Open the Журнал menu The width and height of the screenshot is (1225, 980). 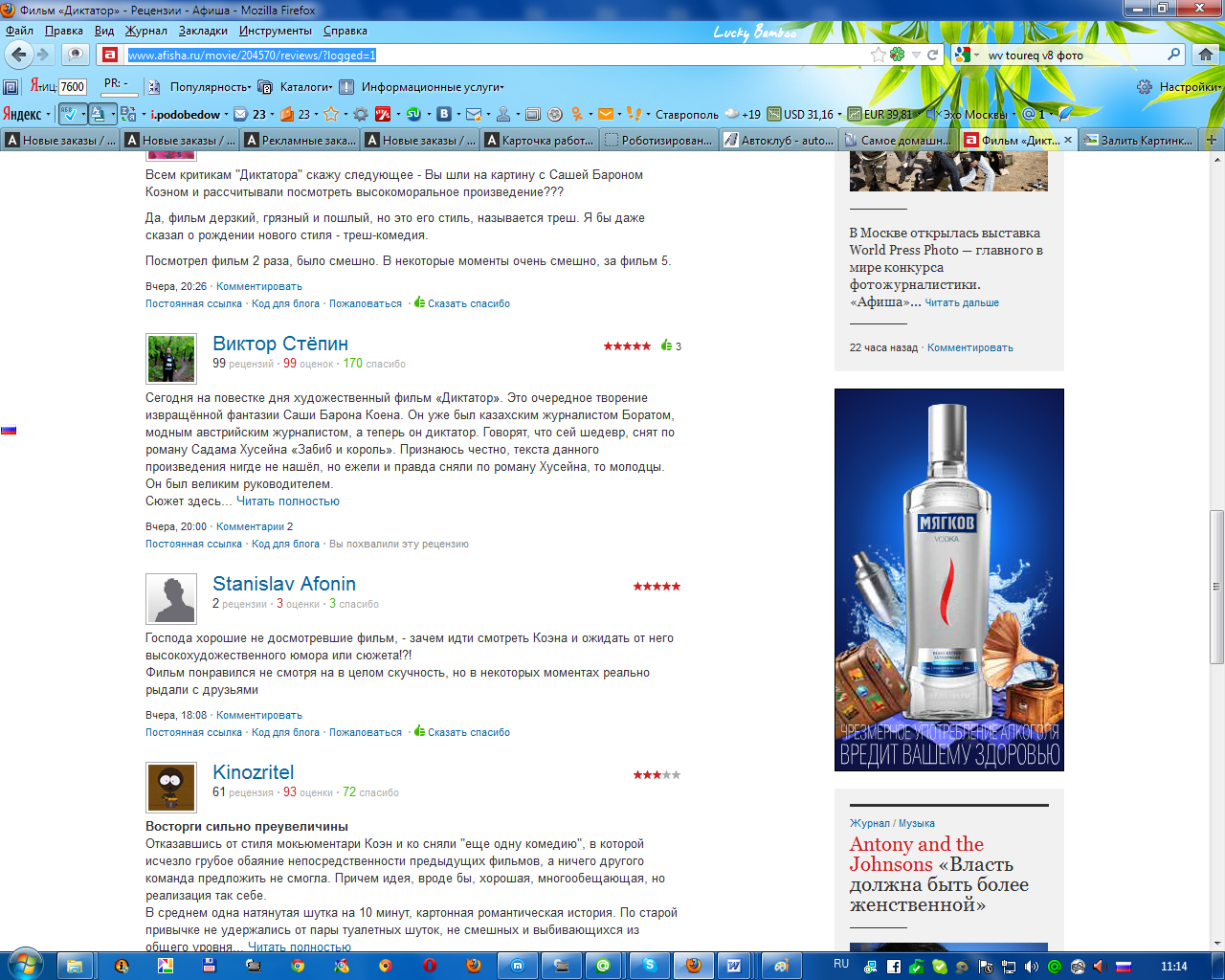tap(146, 31)
